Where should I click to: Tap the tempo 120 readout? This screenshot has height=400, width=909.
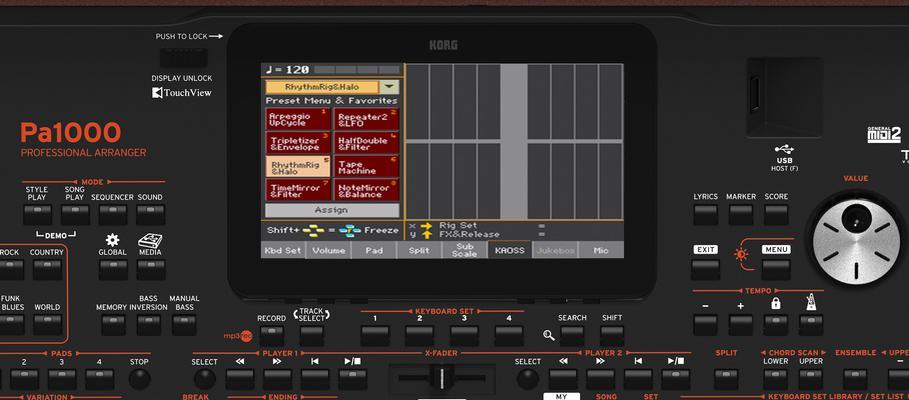pos(287,70)
